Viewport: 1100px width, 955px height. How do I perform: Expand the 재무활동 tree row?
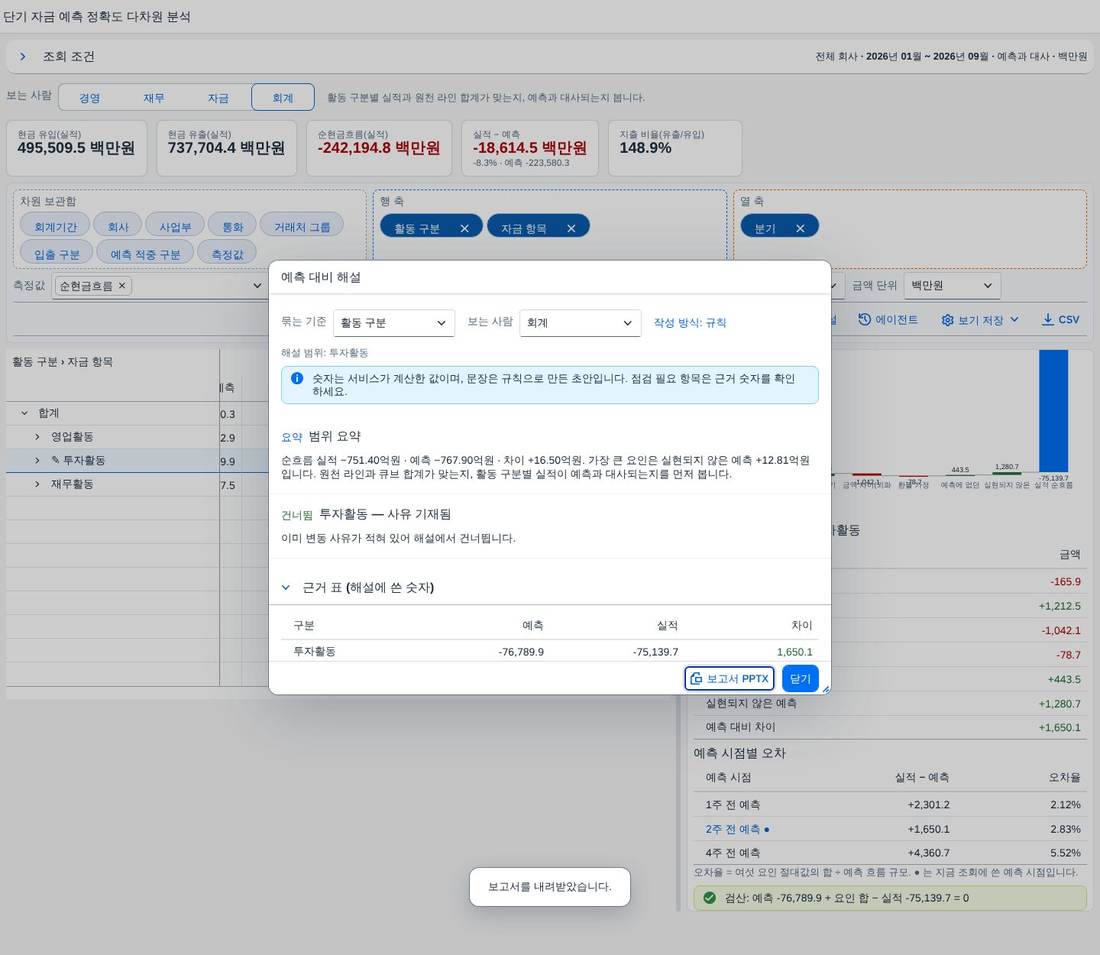click(x=37, y=484)
